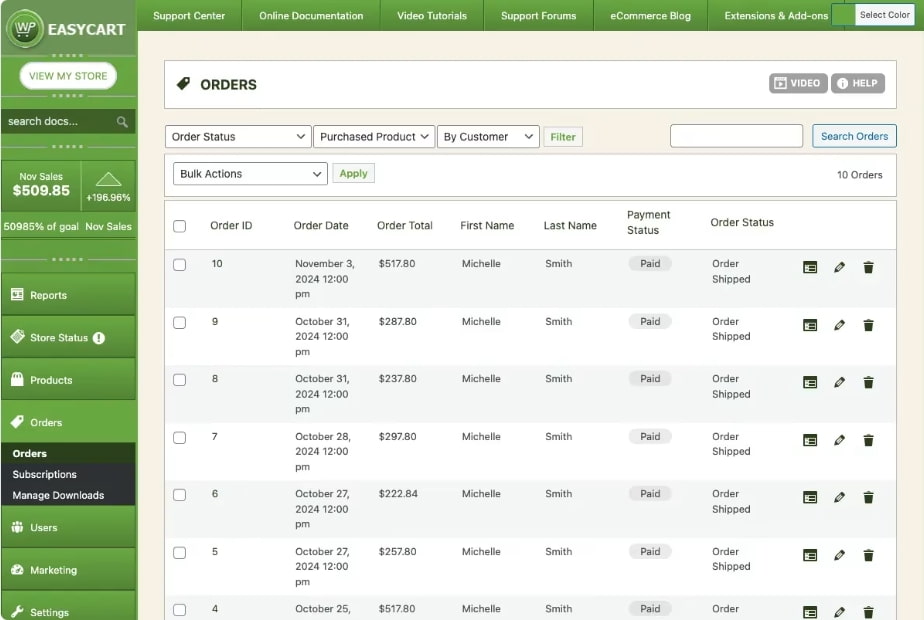The height and width of the screenshot is (620, 924).
Task: Select the checkbox for order 5
Action: [180, 553]
